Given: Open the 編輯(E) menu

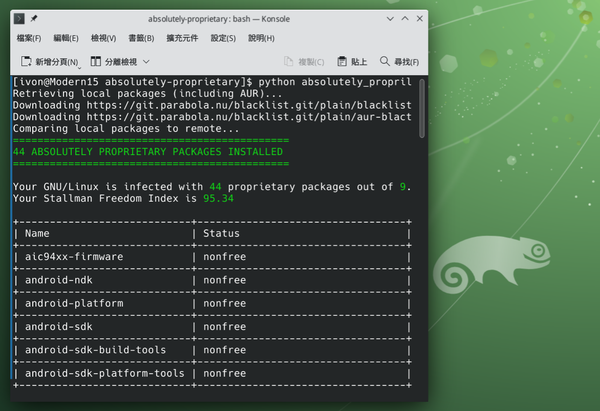Looking at the screenshot, I should (66, 38).
